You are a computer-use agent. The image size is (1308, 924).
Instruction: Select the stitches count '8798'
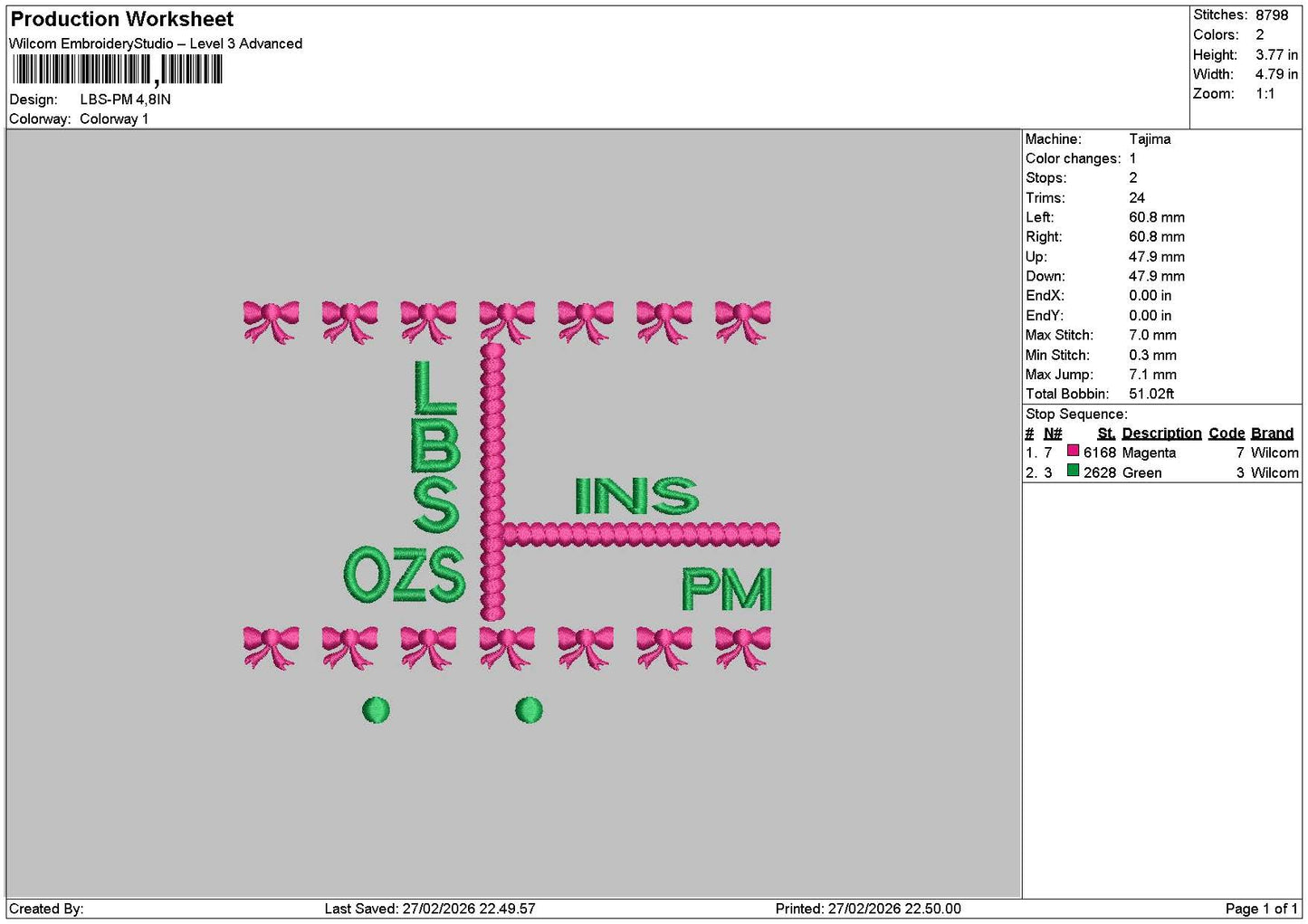tap(1272, 15)
